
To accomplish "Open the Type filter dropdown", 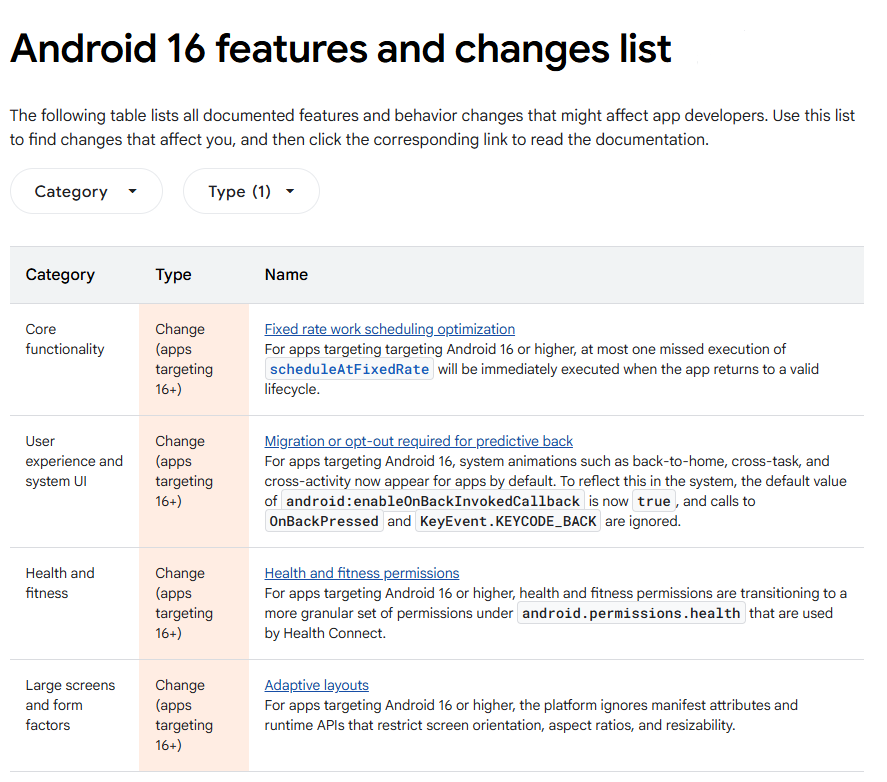I will (x=240, y=191).
